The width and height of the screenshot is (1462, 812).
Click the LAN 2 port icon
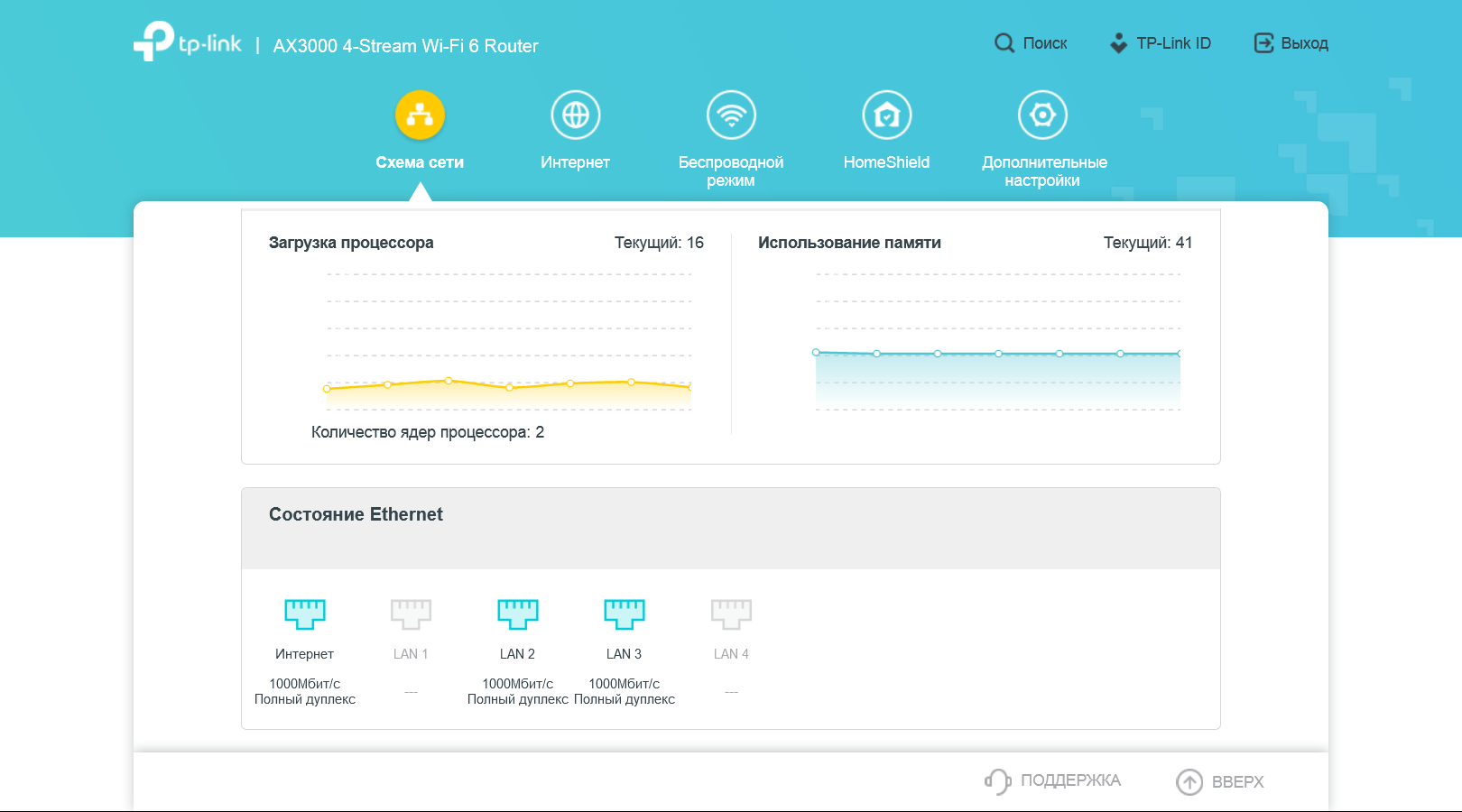pyautogui.click(x=518, y=614)
